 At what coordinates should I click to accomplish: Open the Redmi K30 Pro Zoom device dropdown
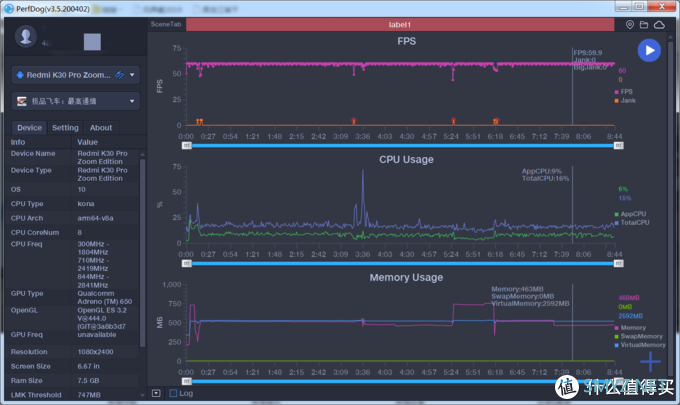click(76, 75)
